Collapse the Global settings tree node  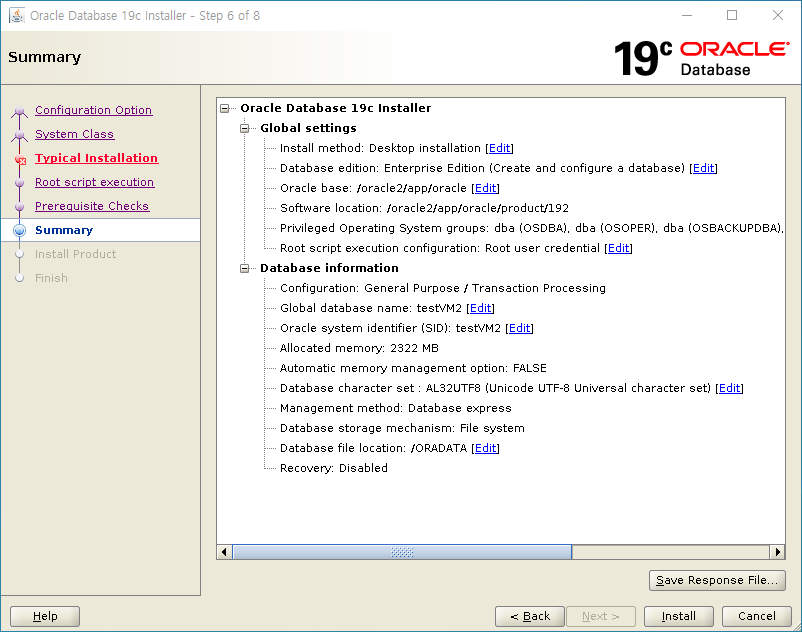pyautogui.click(x=244, y=128)
